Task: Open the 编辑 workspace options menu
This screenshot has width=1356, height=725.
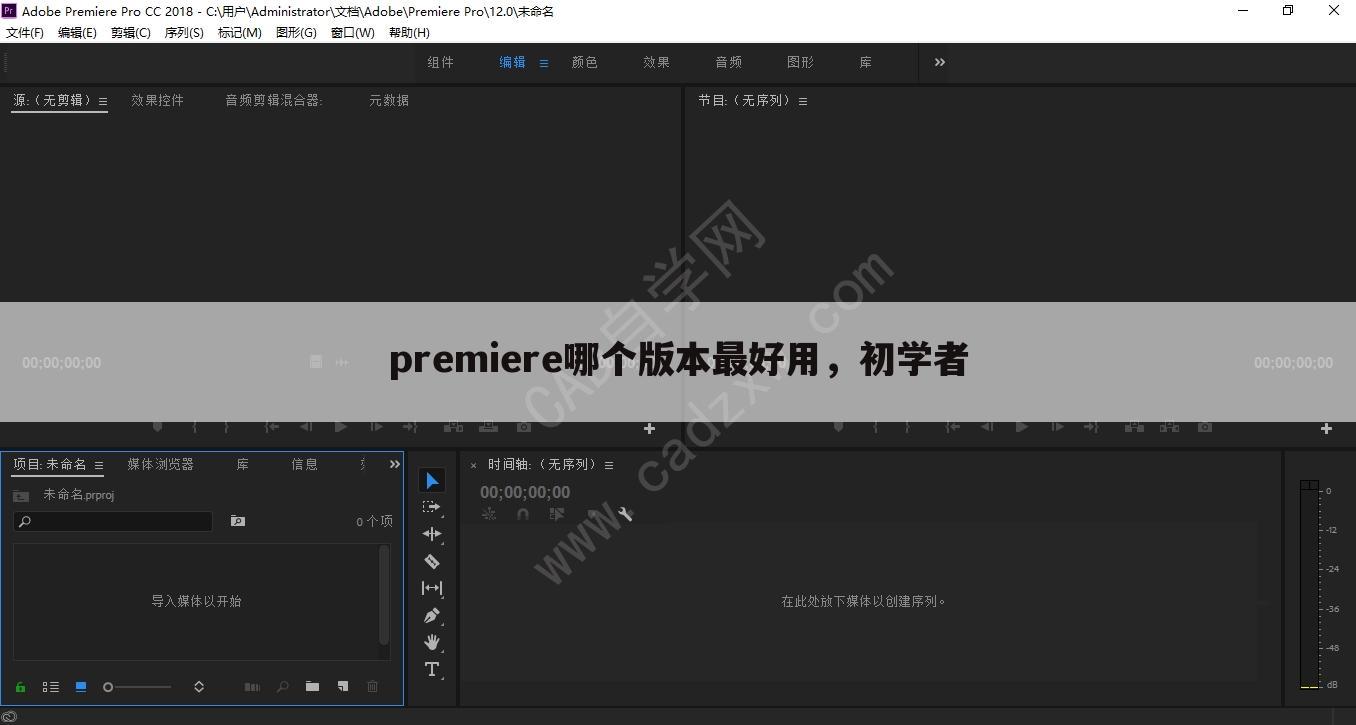Action: tap(544, 63)
